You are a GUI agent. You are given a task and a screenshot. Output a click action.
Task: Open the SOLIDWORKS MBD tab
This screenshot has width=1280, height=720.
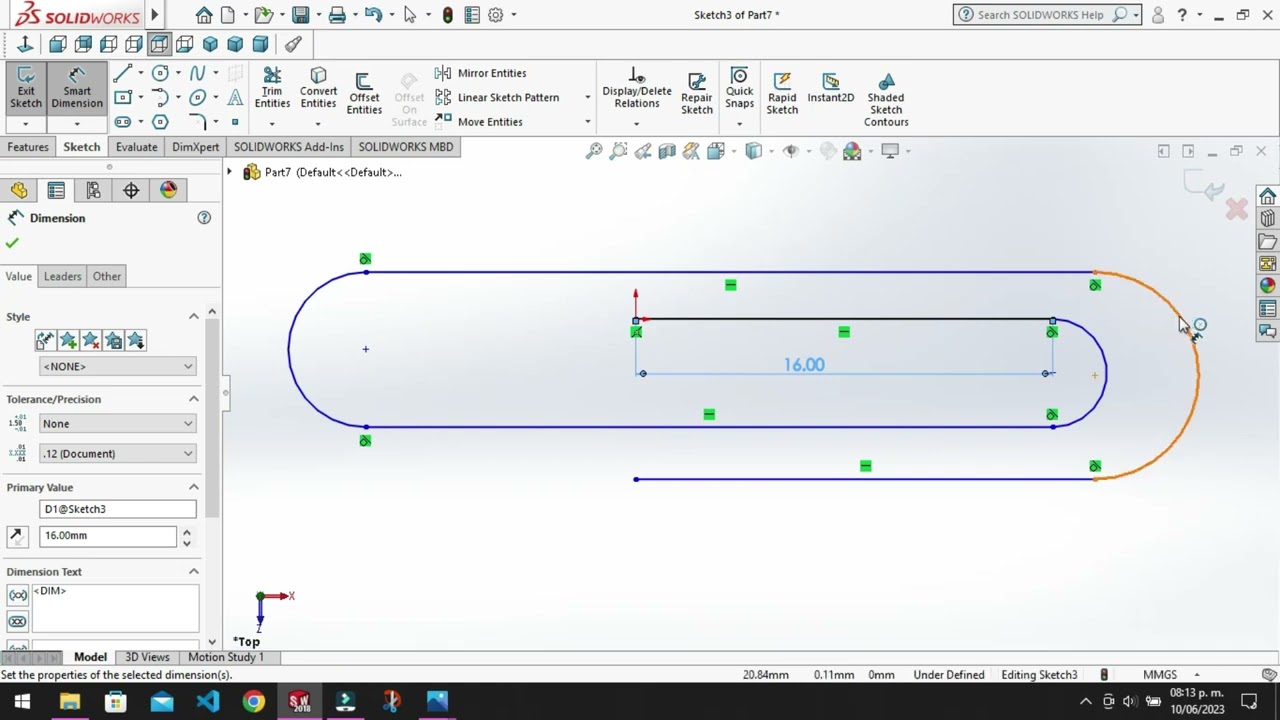406,147
